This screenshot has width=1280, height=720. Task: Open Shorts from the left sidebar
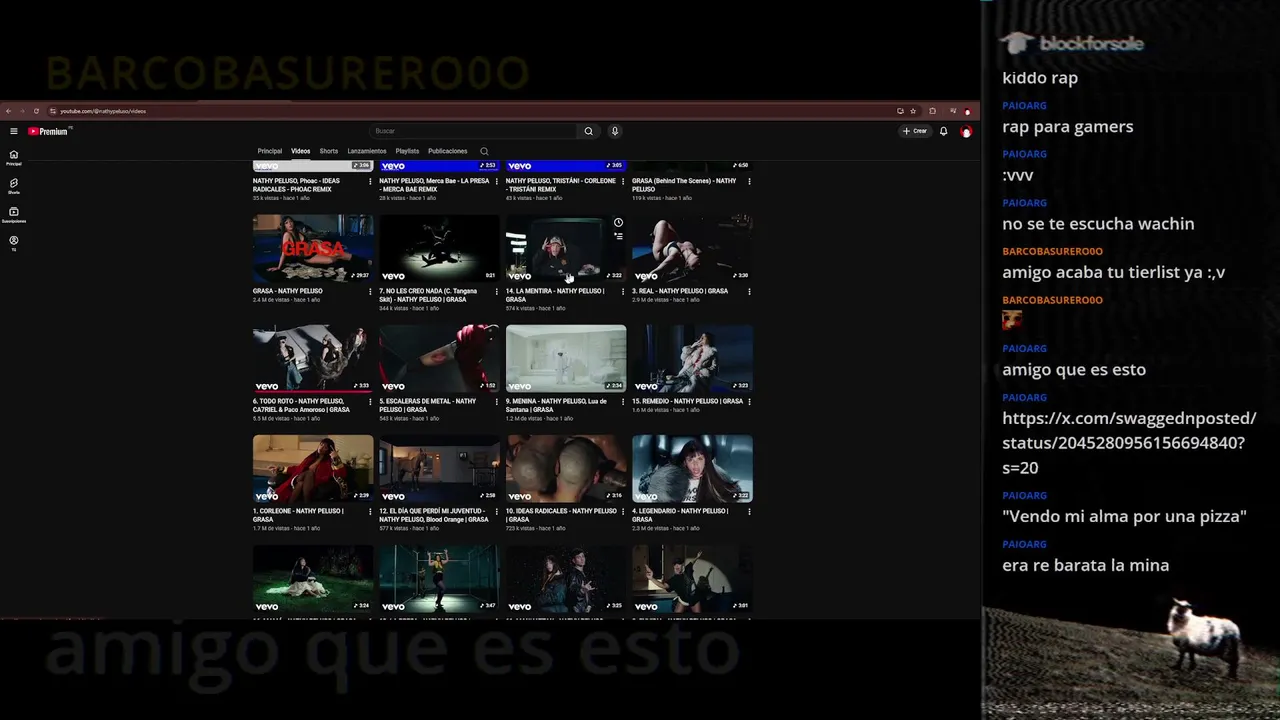14,186
